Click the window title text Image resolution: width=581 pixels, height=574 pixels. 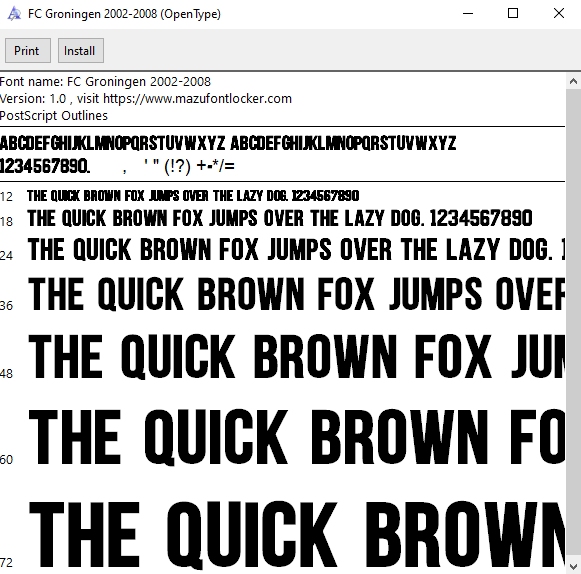124,14
